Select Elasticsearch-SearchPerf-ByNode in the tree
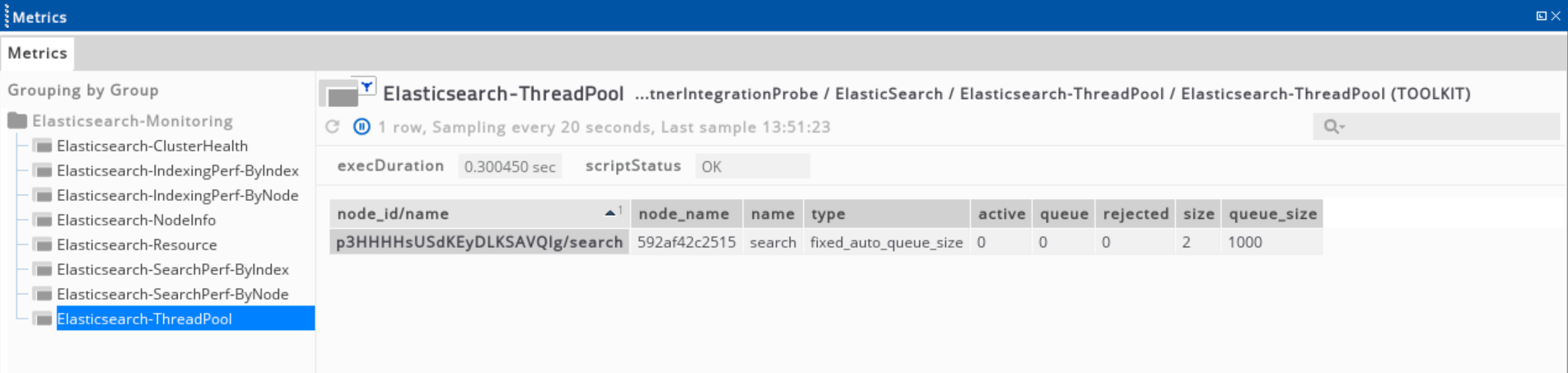This screenshot has width=1568, height=373. 172,294
